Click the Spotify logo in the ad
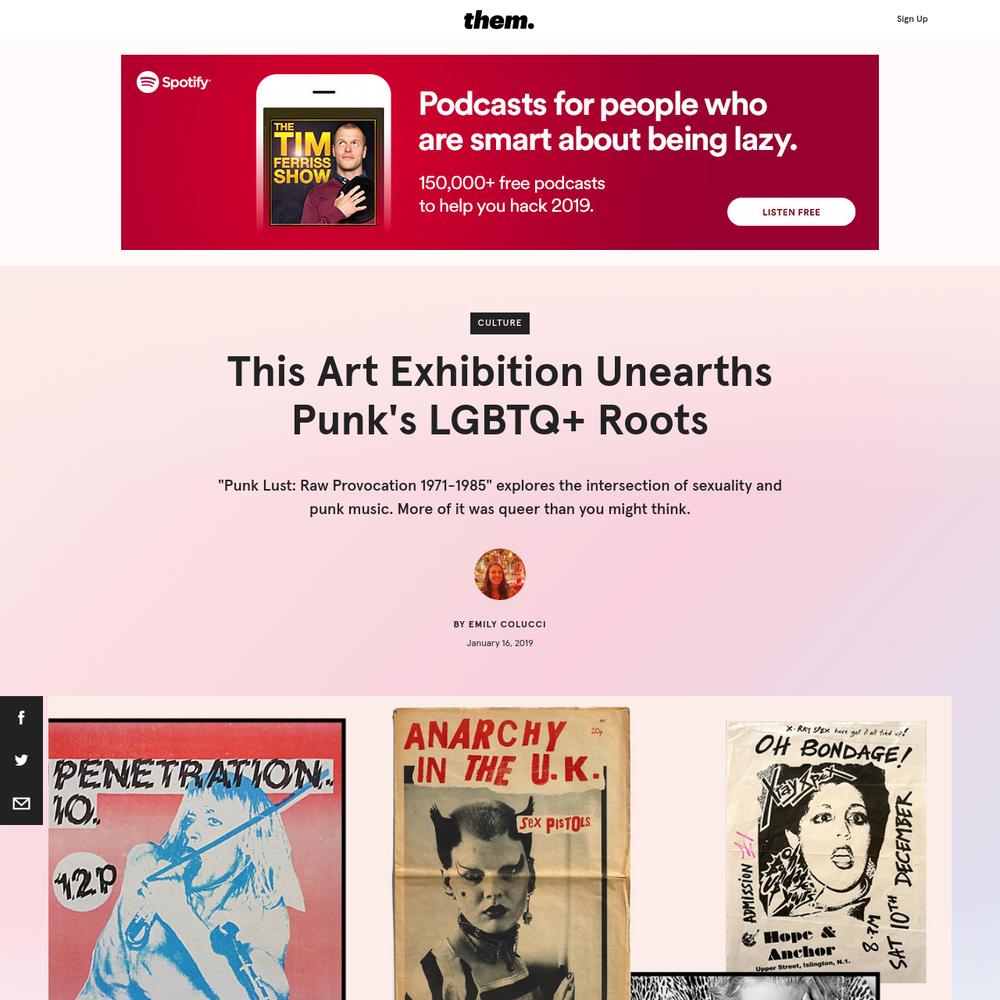 click(x=173, y=82)
